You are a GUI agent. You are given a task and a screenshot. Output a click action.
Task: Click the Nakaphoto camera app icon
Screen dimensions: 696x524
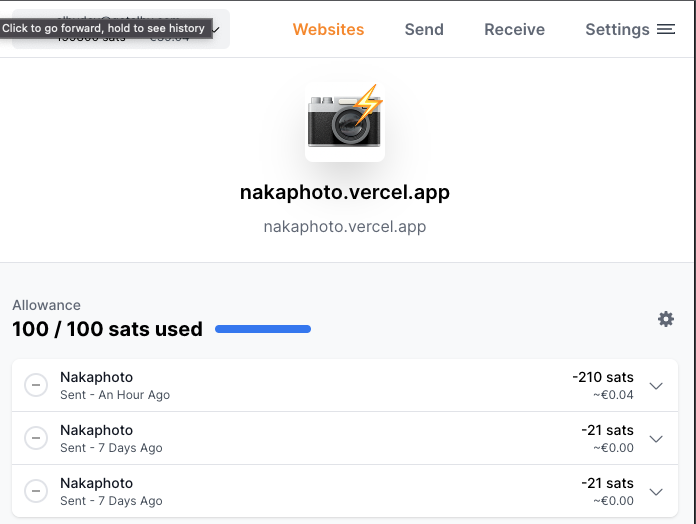coord(345,122)
